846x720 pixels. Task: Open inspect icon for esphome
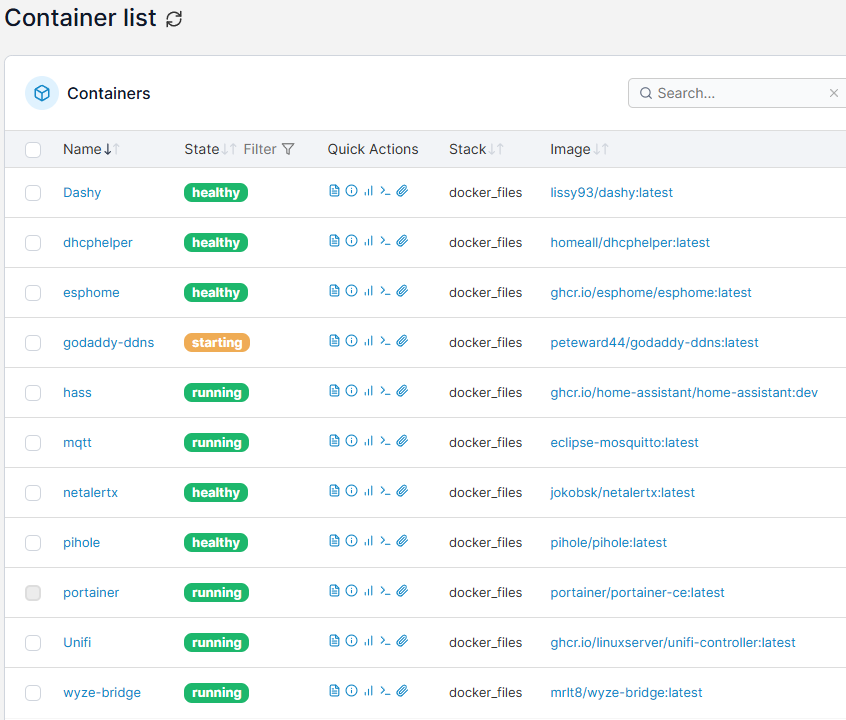351,291
